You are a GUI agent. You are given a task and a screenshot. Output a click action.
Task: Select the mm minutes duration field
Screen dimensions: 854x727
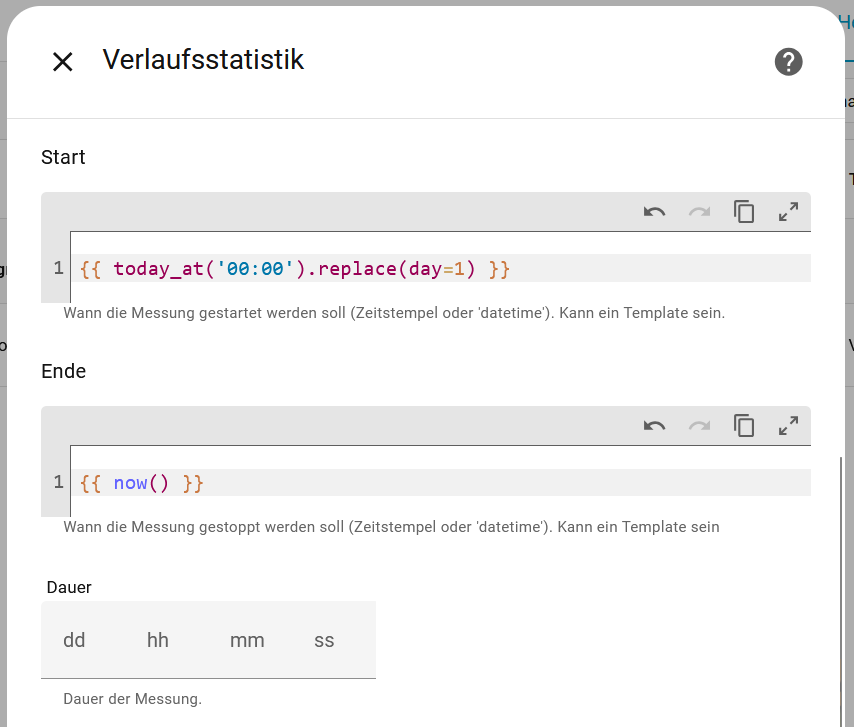247,640
